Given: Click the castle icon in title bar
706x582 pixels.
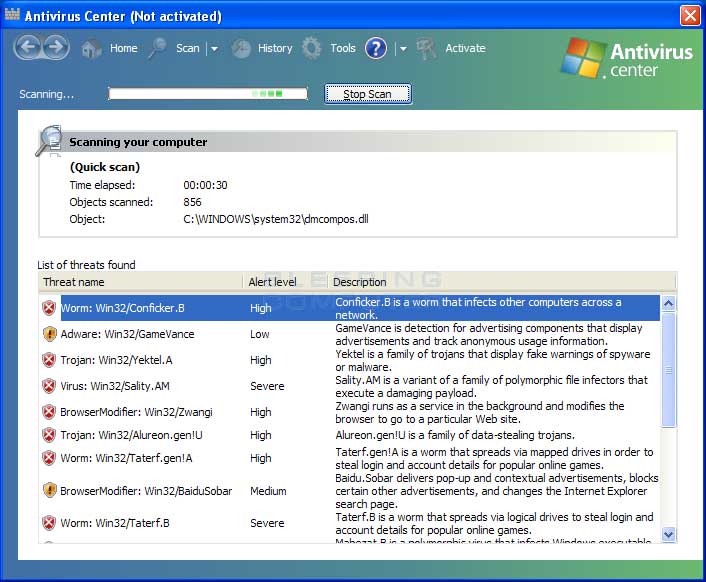Looking at the screenshot, I should point(12,14).
